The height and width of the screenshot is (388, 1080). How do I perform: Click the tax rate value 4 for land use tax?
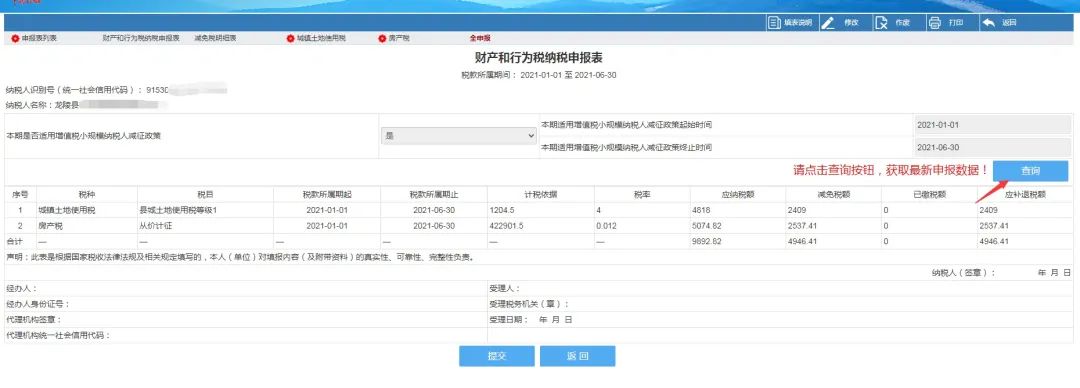600,210
